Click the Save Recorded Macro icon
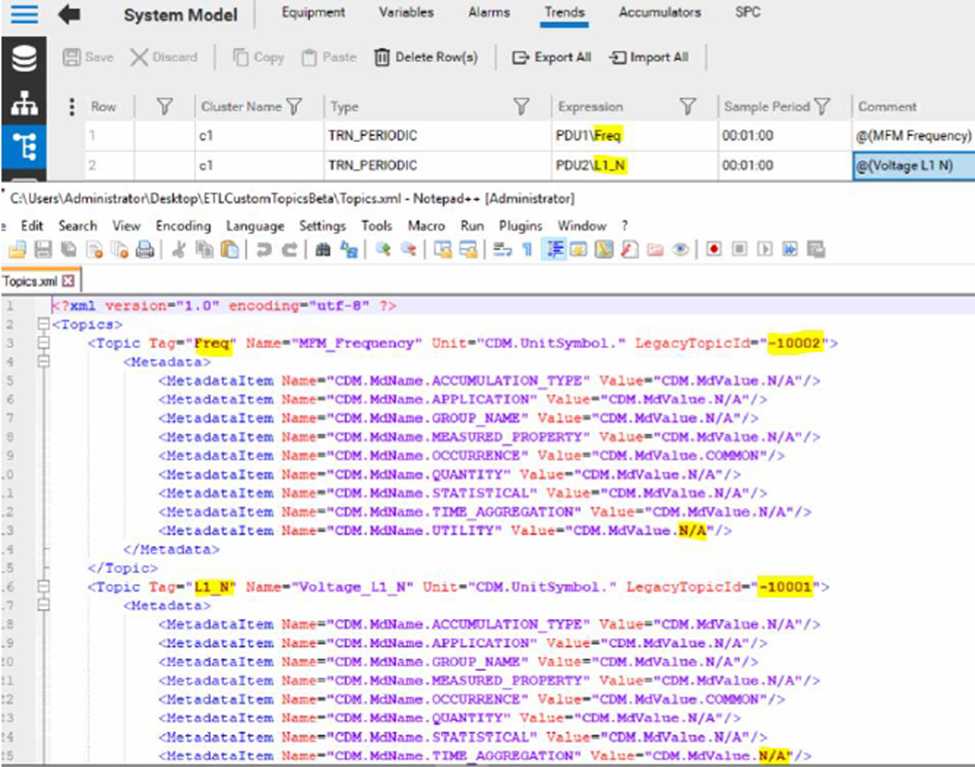Viewport: 975px width, 767px height. coord(815,250)
